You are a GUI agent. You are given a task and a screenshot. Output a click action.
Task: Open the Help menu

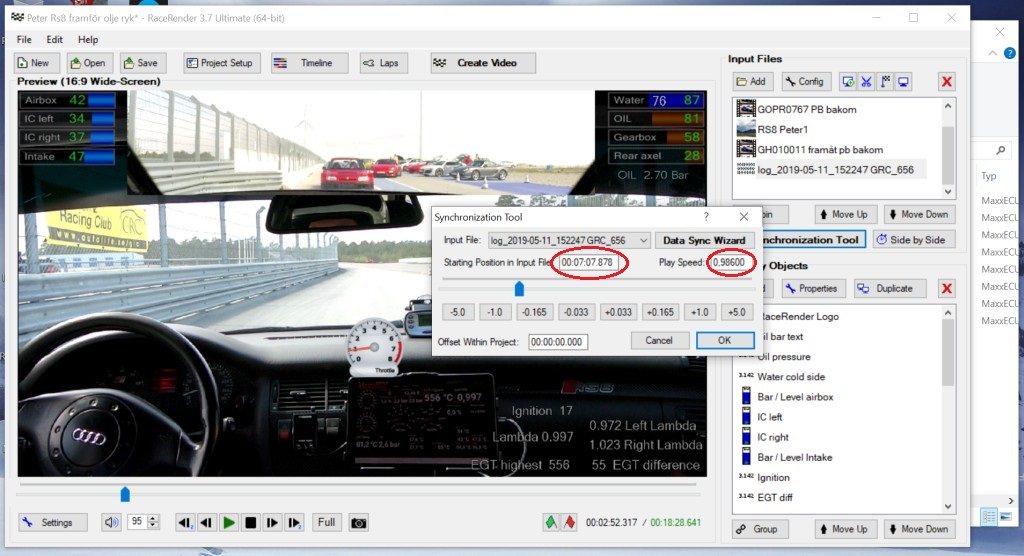pos(88,39)
